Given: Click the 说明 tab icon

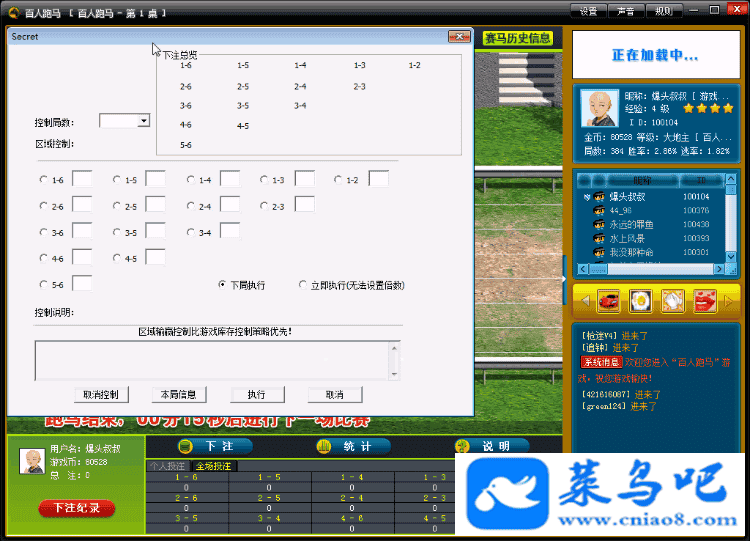Looking at the screenshot, I should (x=462, y=446).
